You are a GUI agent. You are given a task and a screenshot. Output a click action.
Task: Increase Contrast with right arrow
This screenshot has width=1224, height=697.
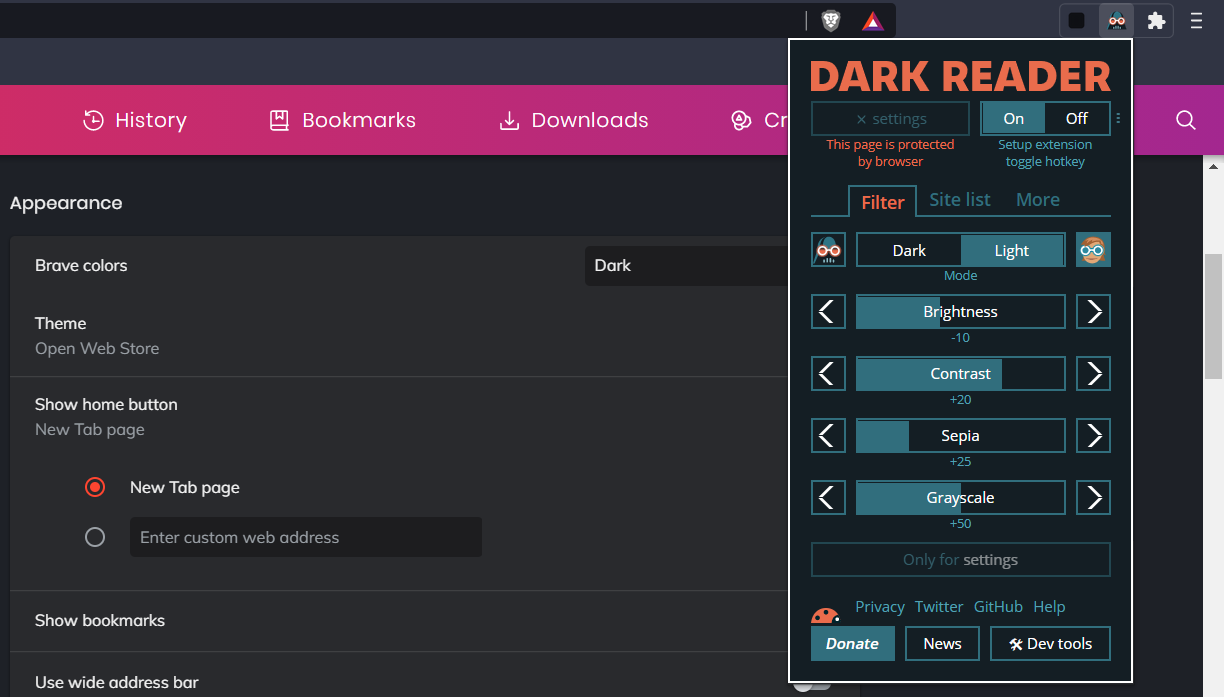coord(1093,374)
